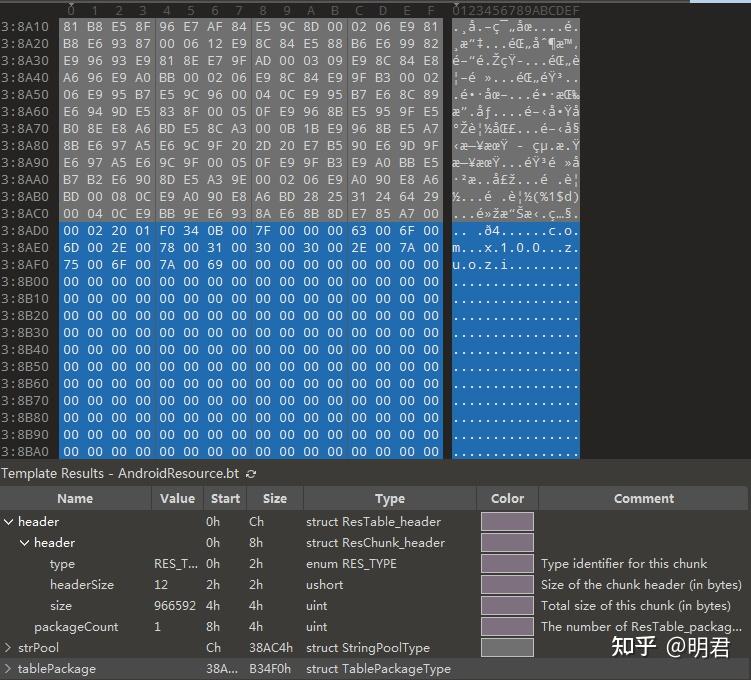Click B34F0h size of tablePackage
Screen dimensions: 751x680
click(x=270, y=669)
